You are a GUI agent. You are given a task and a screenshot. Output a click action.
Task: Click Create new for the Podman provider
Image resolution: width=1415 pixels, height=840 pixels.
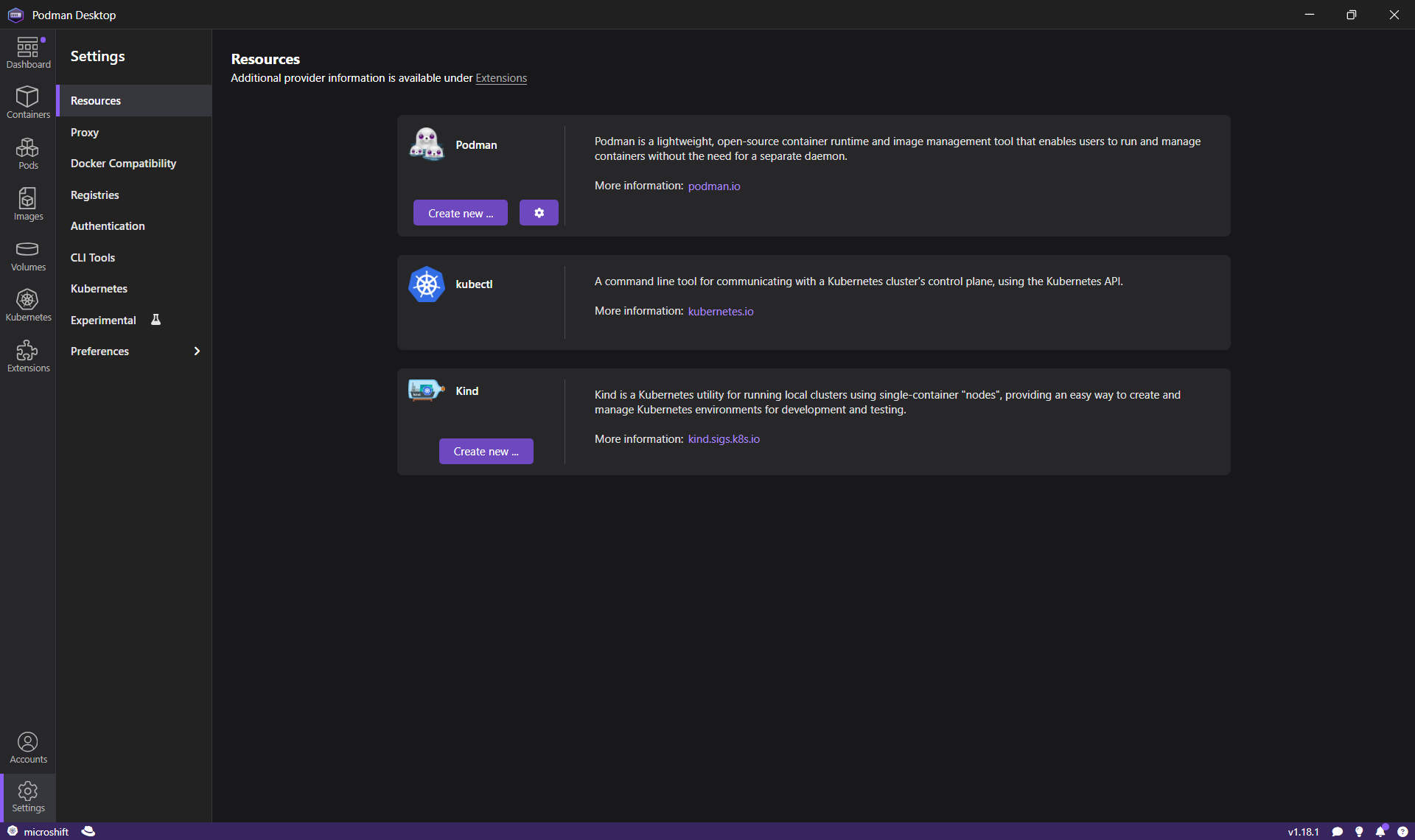tap(460, 213)
